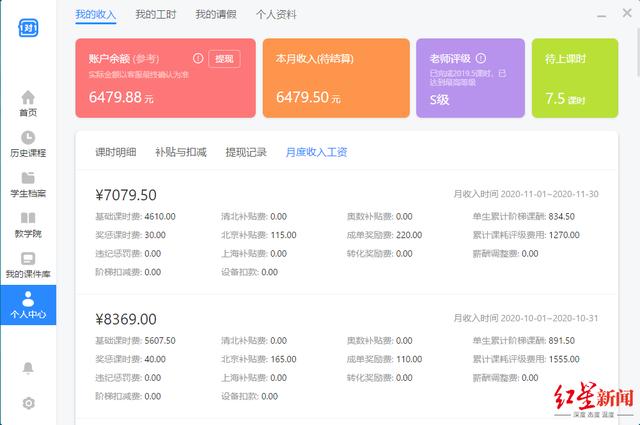Viewport: 640px width, 425px height.
Task: Click 单生累计阶梯课酬 834.50 entry
Action: point(524,216)
